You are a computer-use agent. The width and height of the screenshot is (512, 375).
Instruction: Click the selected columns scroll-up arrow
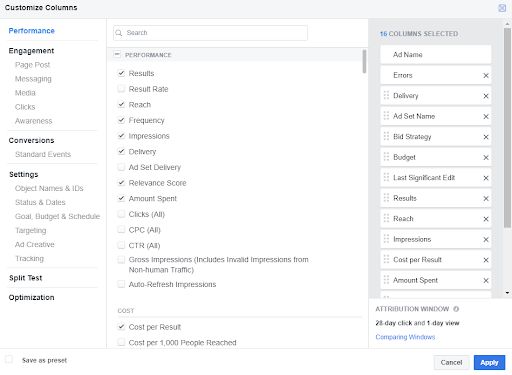click(507, 23)
